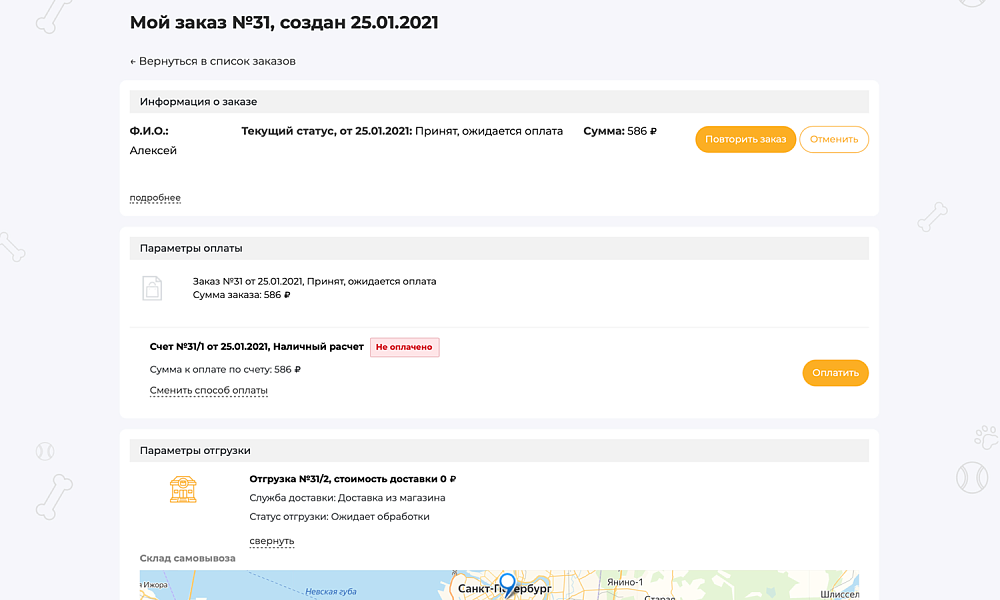This screenshot has height=600, width=1000.
Task: Click the payment document icon
Action: [x=151, y=288]
